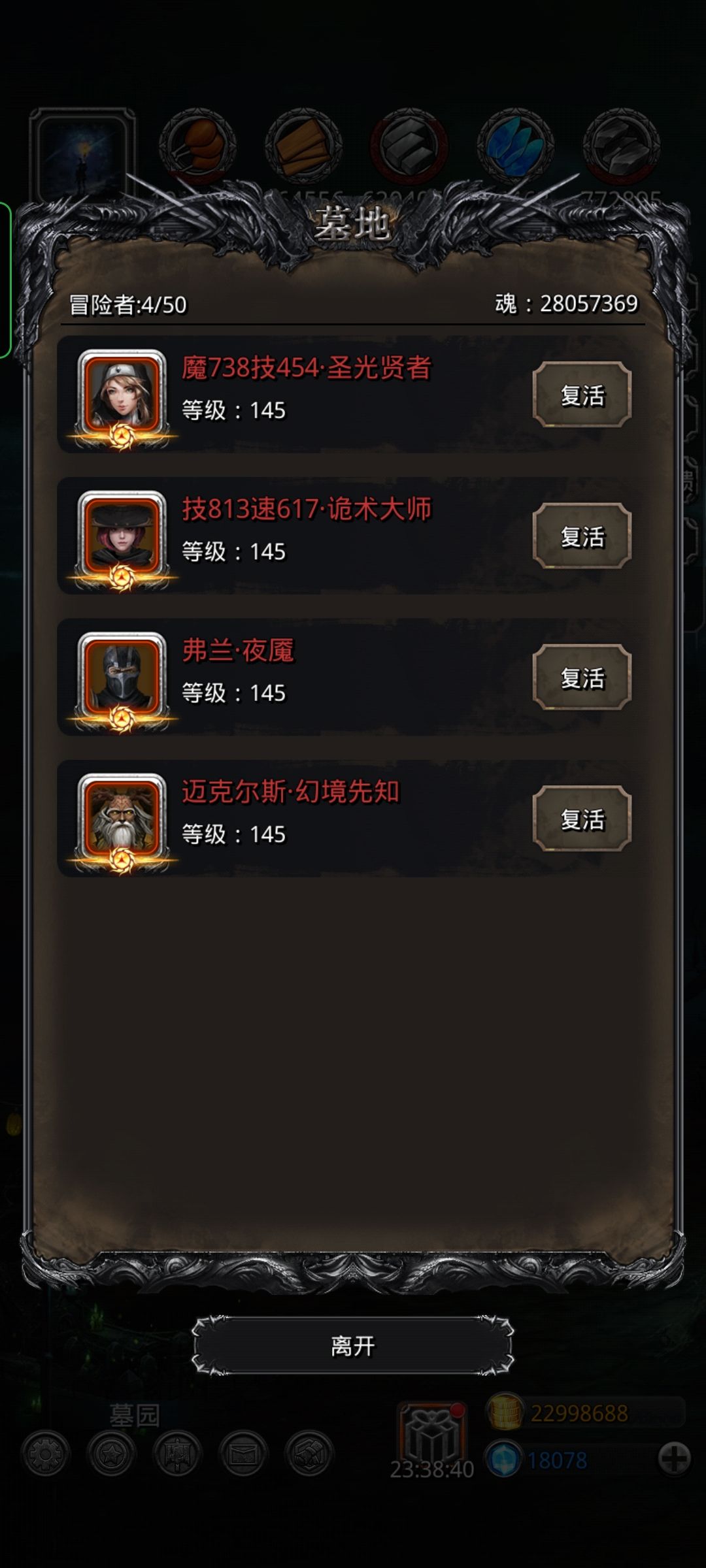Open the 诡术大师 red-haired portrait

pos(122,536)
